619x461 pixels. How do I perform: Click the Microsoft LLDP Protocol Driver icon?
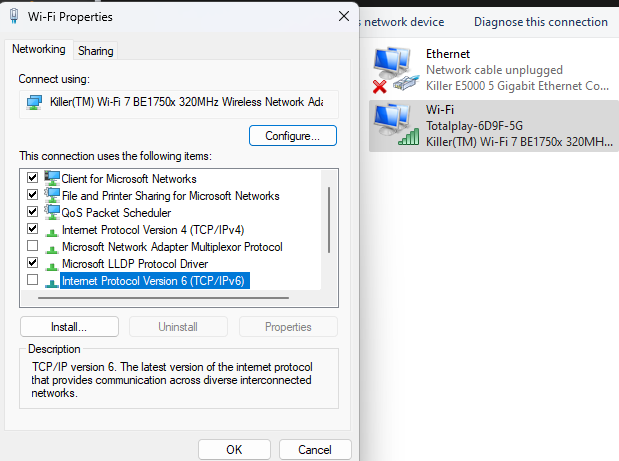point(52,266)
